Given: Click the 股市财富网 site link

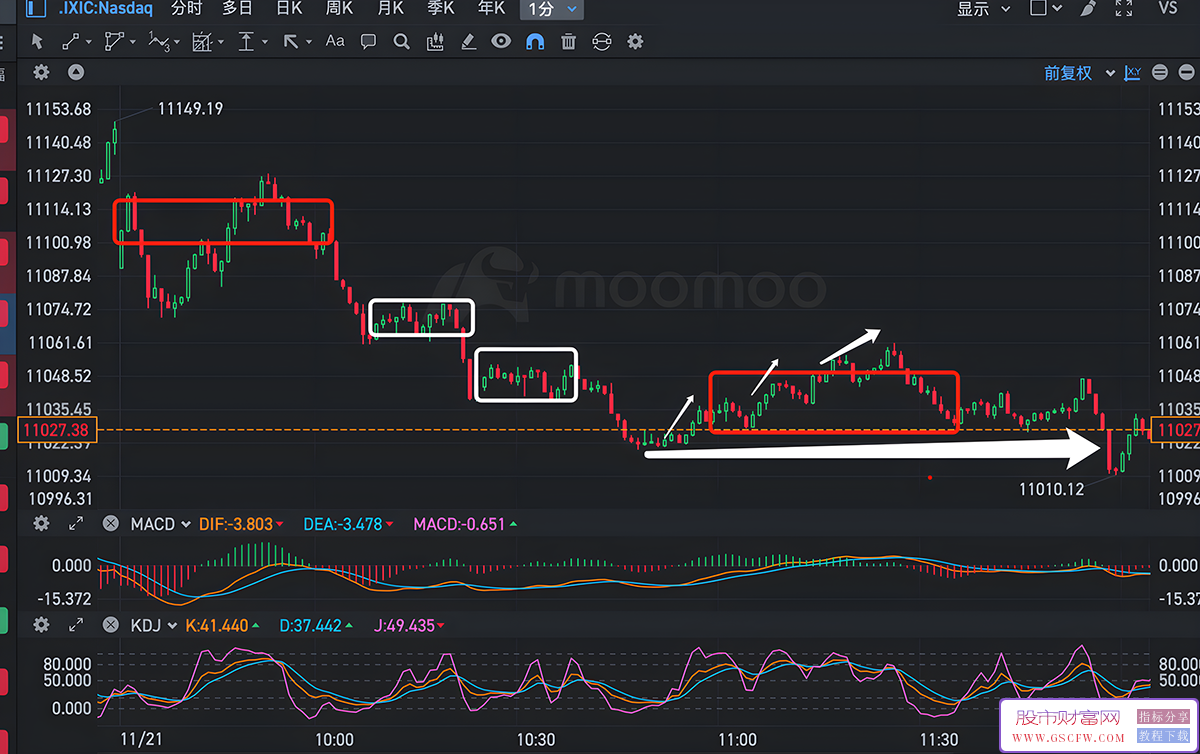Looking at the screenshot, I should pyautogui.click(x=1070, y=717).
